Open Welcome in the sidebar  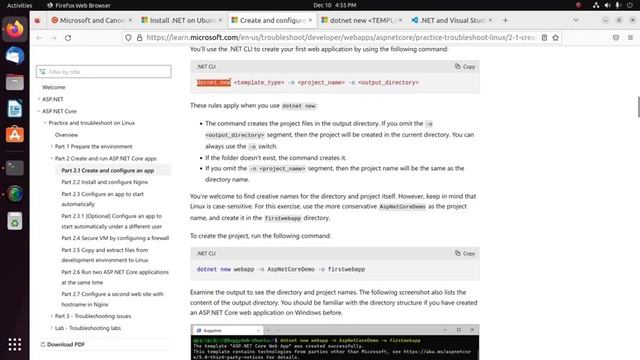click(x=53, y=87)
